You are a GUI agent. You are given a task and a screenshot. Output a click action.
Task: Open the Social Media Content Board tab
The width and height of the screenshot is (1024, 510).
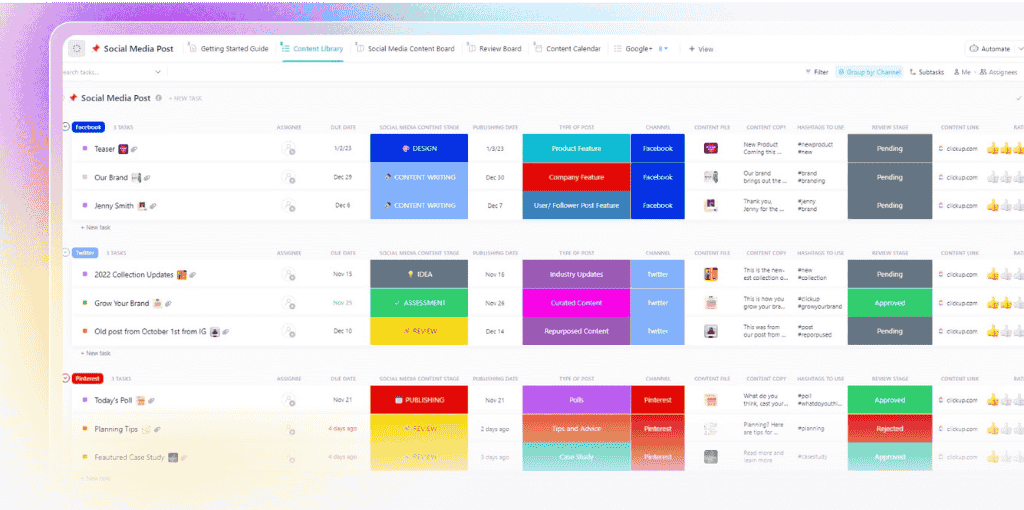[x=405, y=49]
